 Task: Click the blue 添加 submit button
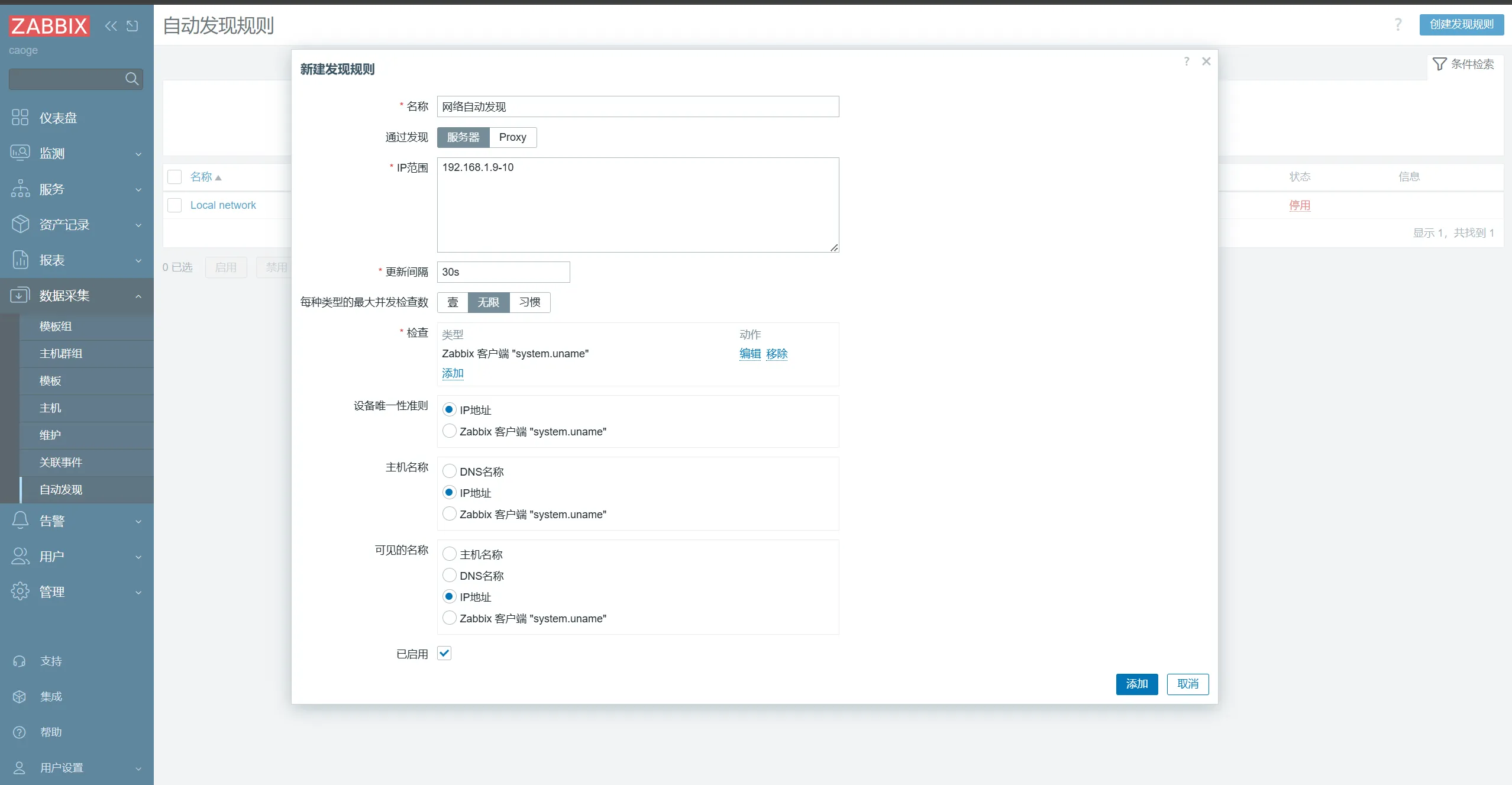point(1136,684)
